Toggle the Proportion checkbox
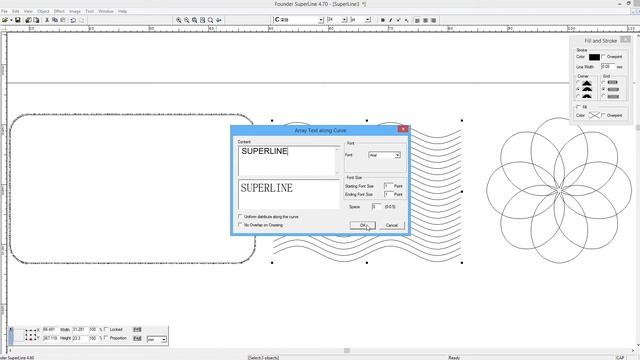The image size is (640, 360). pyautogui.click(x=106, y=338)
